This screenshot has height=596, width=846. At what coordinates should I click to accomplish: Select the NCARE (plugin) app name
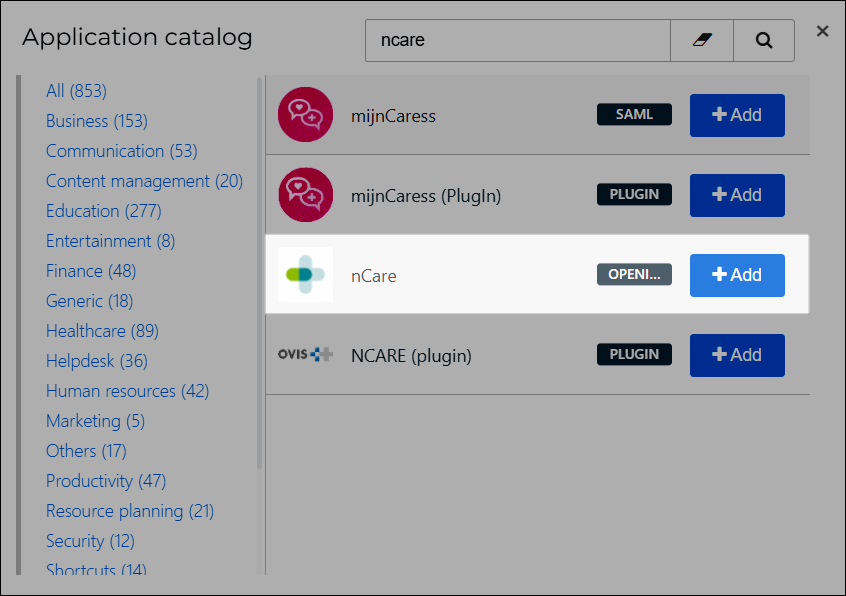(411, 356)
